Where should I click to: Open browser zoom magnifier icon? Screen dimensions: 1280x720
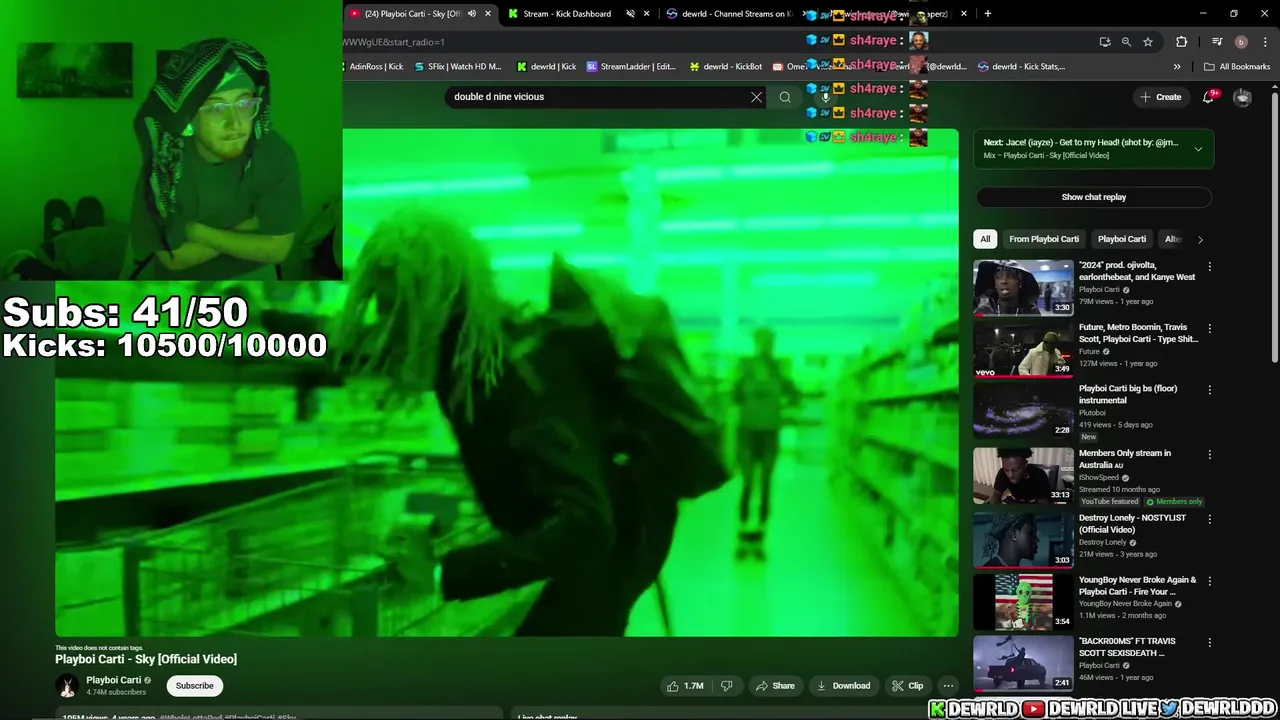coord(1126,42)
